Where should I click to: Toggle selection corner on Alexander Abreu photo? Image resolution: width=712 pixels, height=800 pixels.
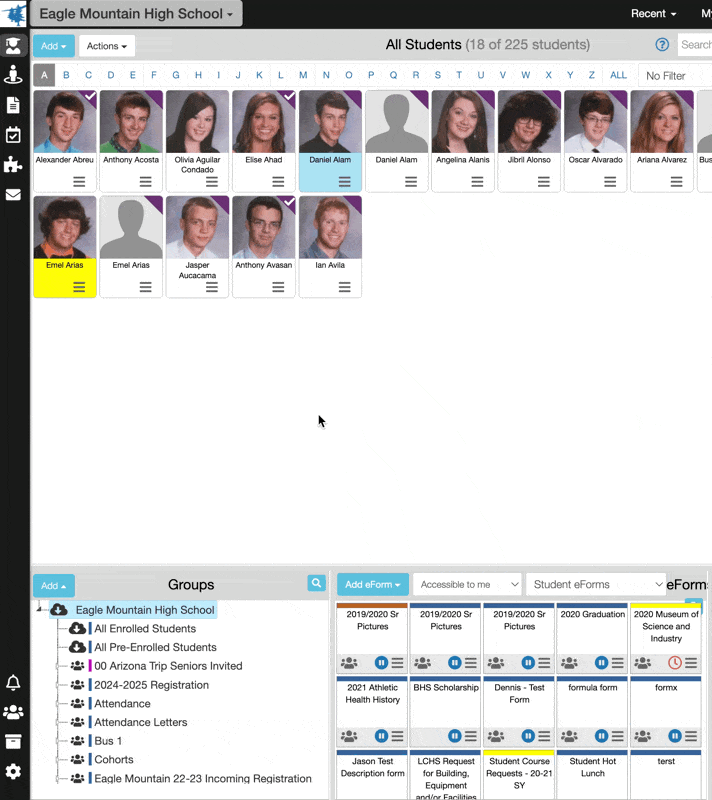coord(89,97)
